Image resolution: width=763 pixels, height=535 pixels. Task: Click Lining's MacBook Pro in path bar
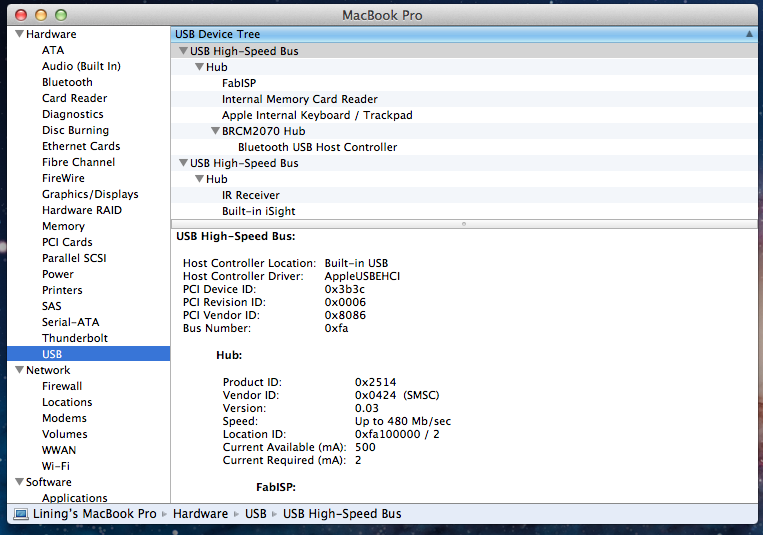click(97, 514)
